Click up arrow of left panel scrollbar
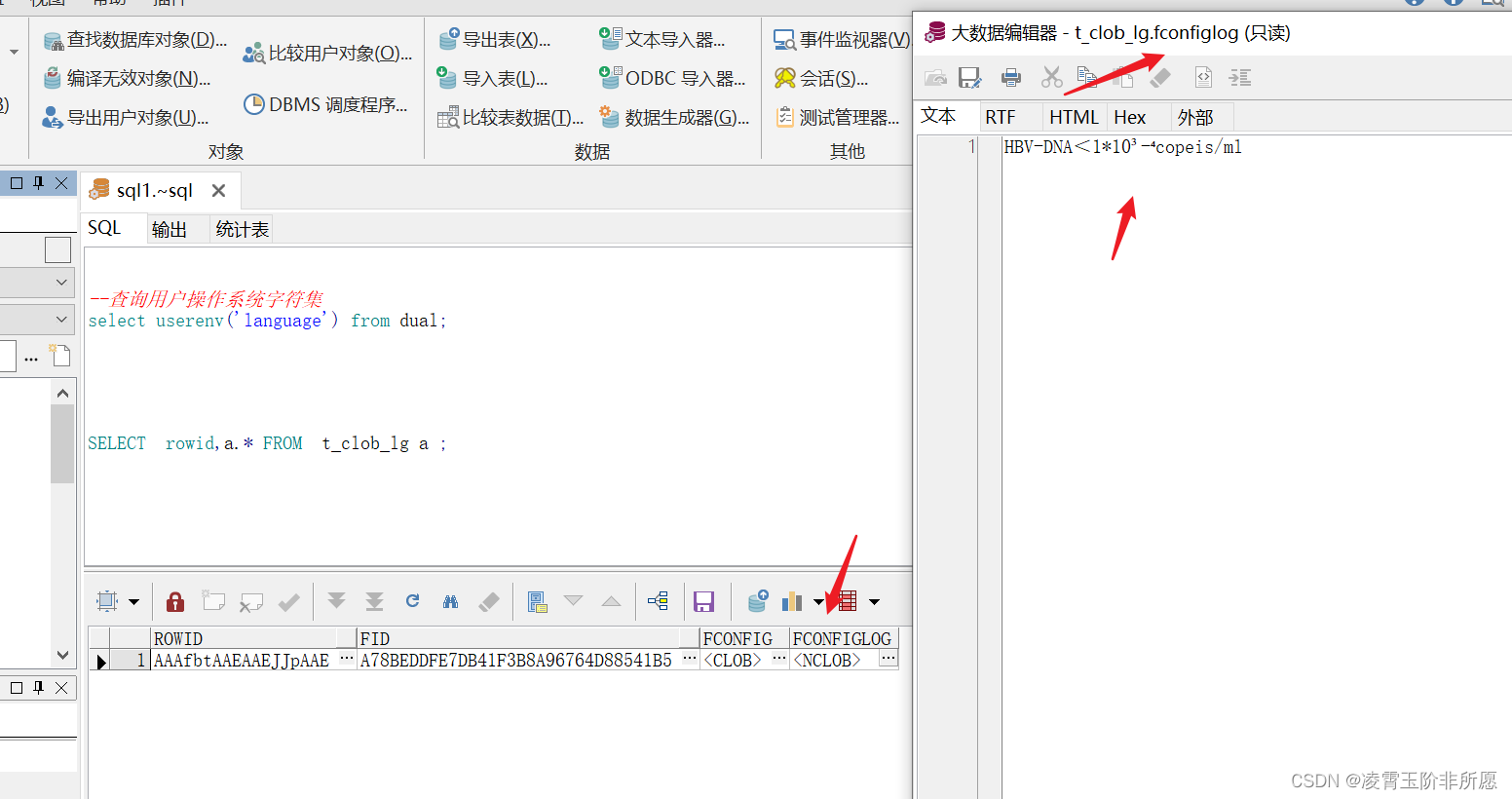Image resolution: width=1512 pixels, height=799 pixels. coord(62,393)
